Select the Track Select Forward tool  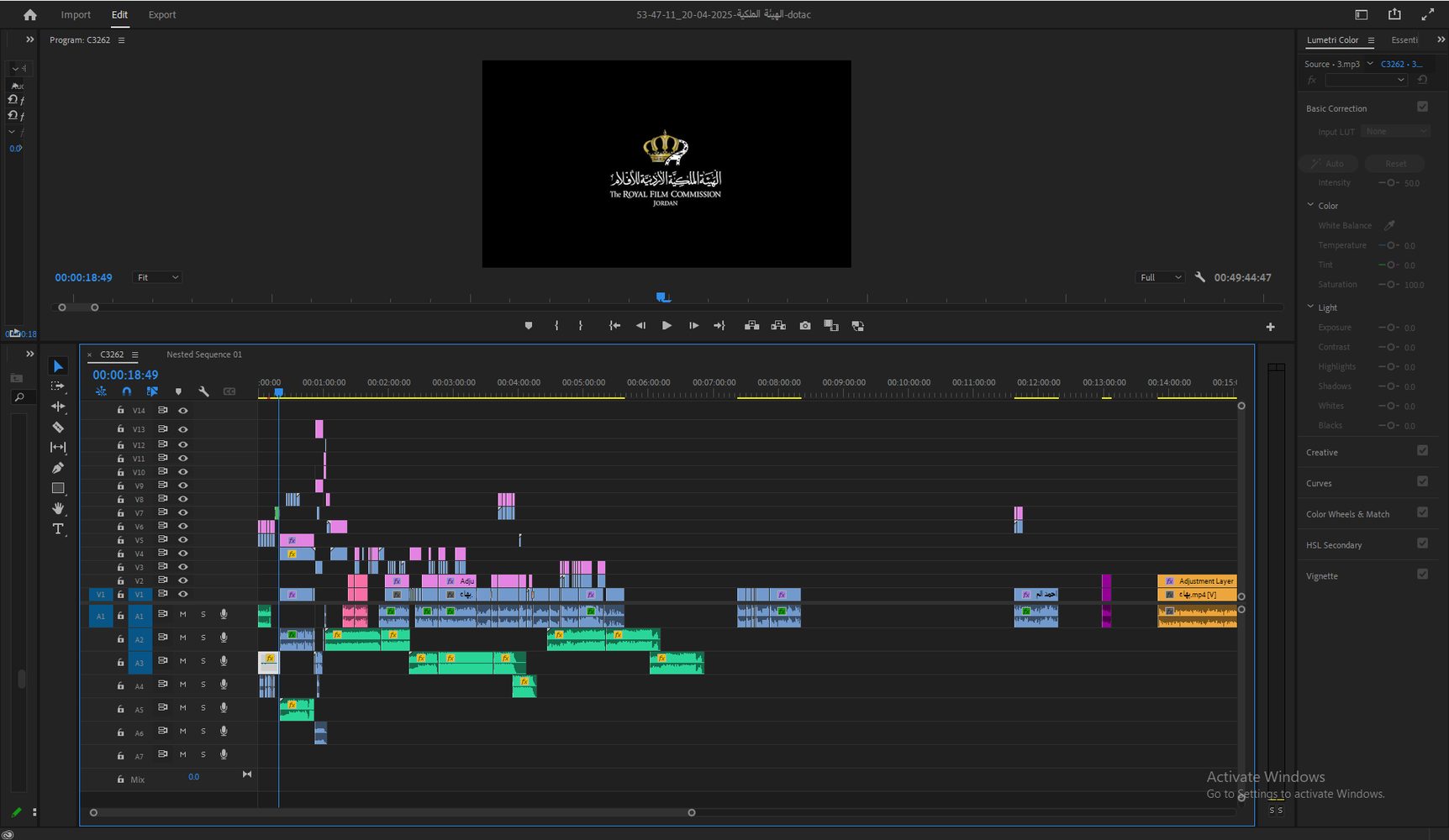click(x=58, y=386)
